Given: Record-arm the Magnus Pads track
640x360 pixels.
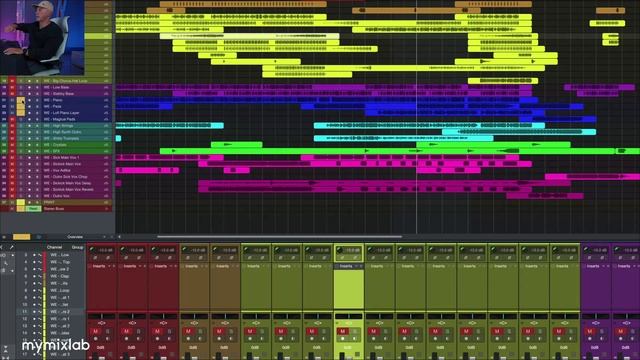Looking at the screenshot, I should click(29, 119).
